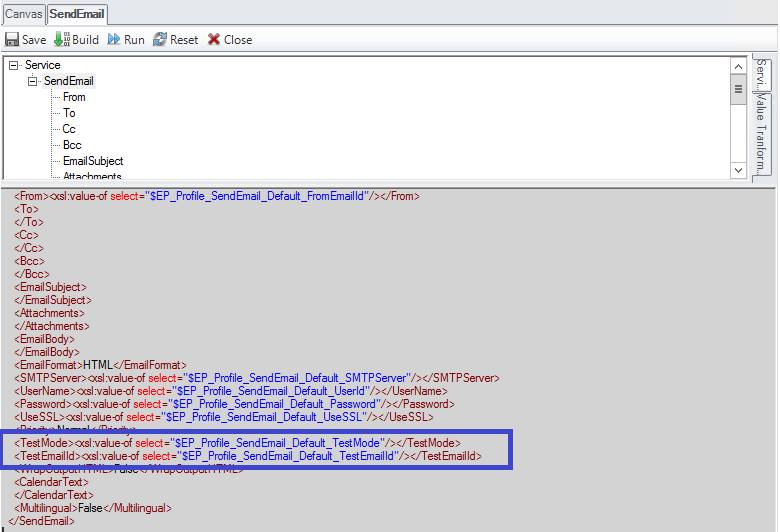The image size is (780, 532).
Task: Click the closing </Bcc> tag line
Action: tap(32, 274)
